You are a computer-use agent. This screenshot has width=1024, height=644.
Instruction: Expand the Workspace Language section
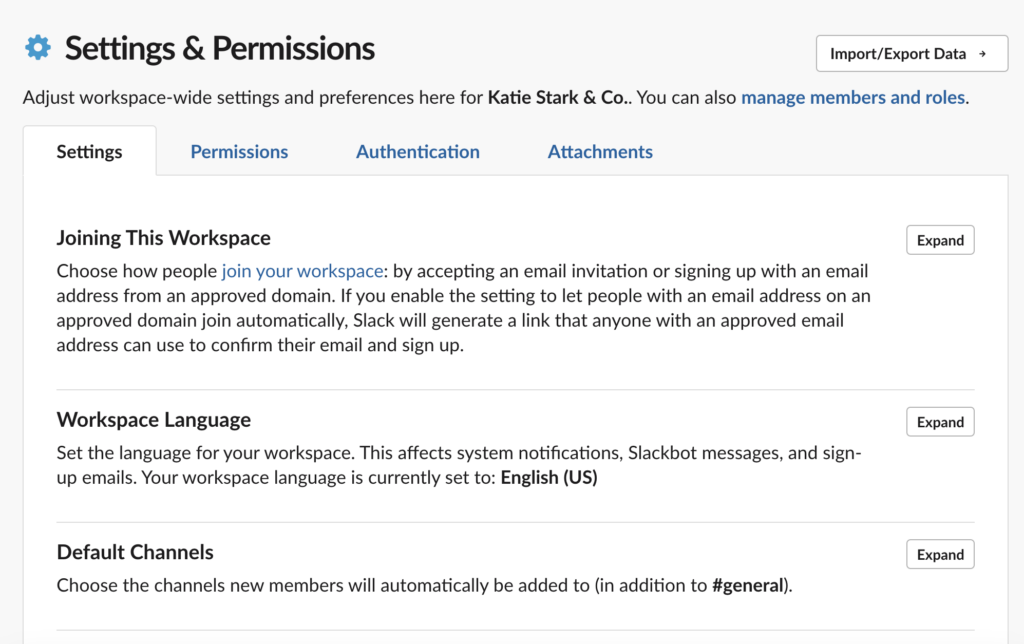(940, 422)
